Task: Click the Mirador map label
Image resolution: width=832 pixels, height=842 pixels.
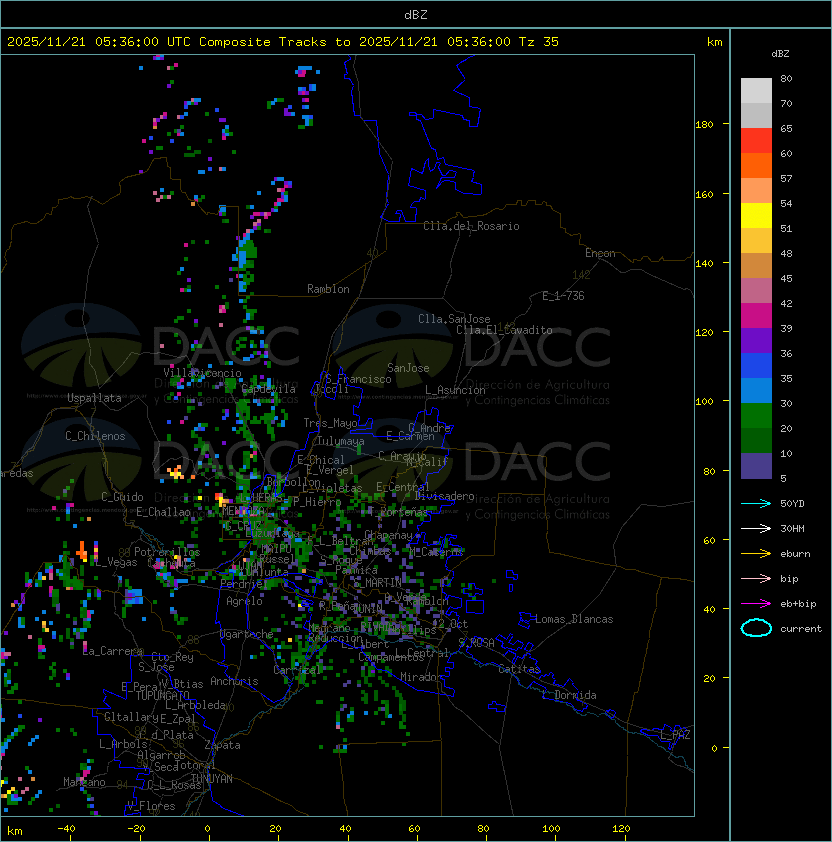Action: point(422,678)
